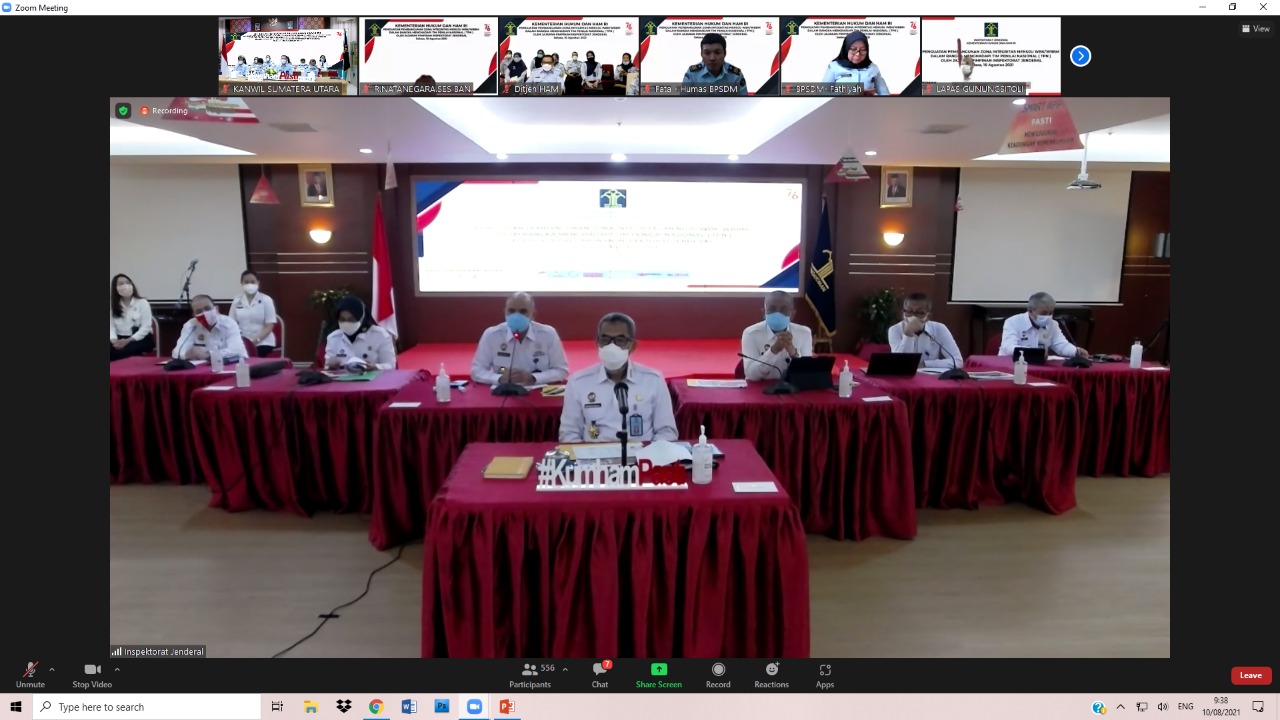Viewport: 1280px width, 720px height.
Task: Click the Leave button
Action: coord(1250,675)
